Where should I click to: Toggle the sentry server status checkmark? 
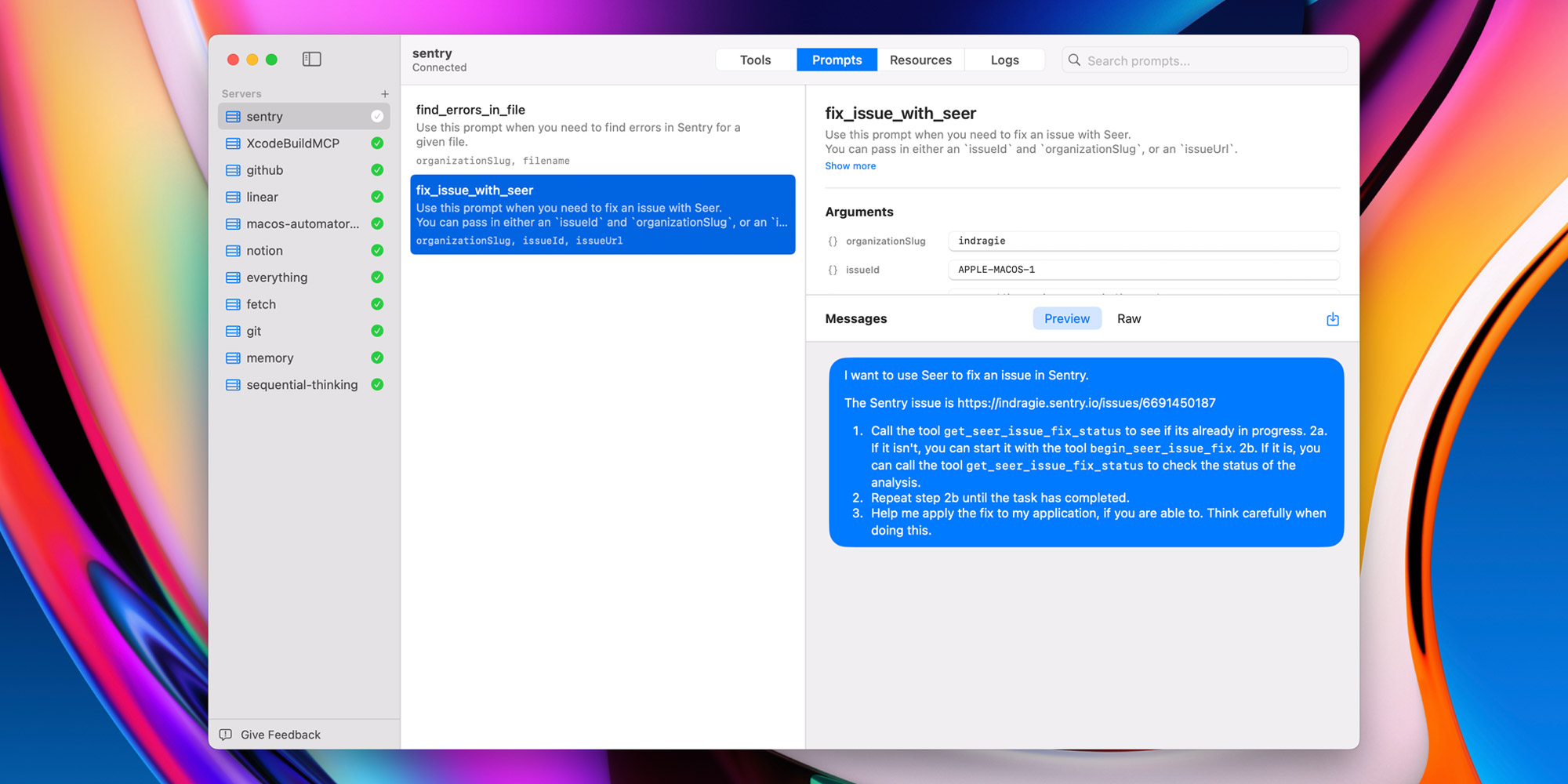pyautogui.click(x=377, y=117)
